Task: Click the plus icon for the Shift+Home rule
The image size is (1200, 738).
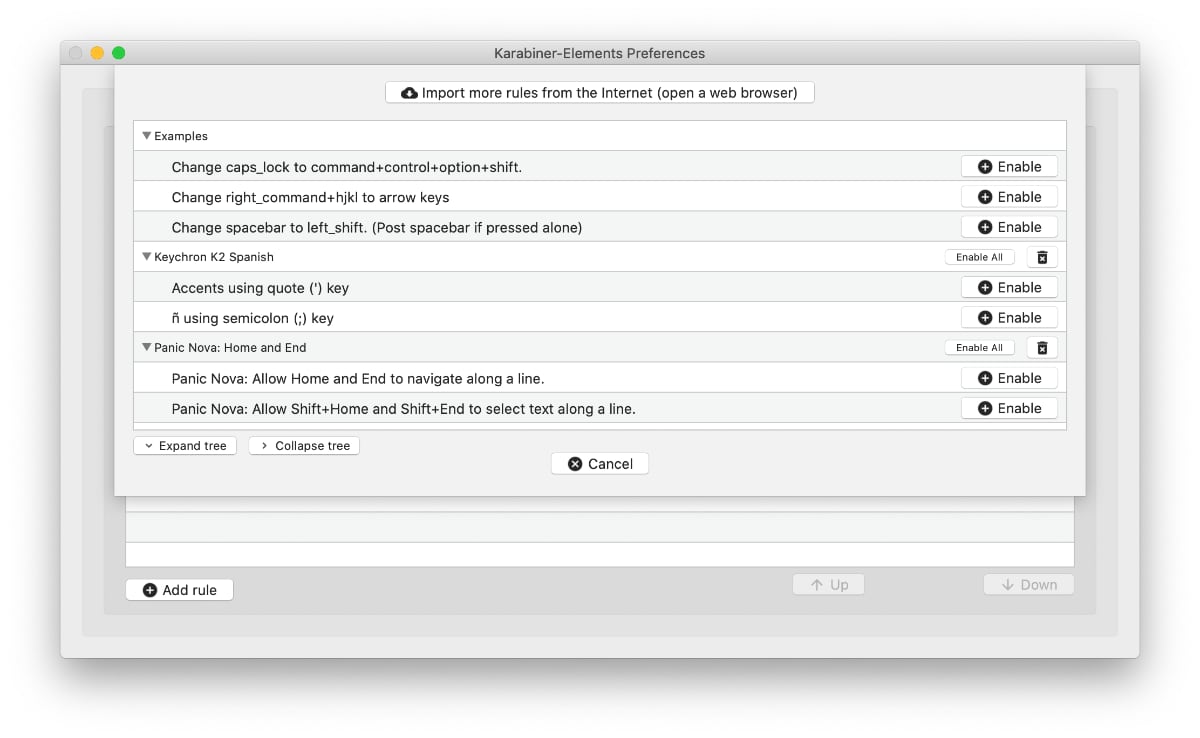Action: (x=985, y=408)
